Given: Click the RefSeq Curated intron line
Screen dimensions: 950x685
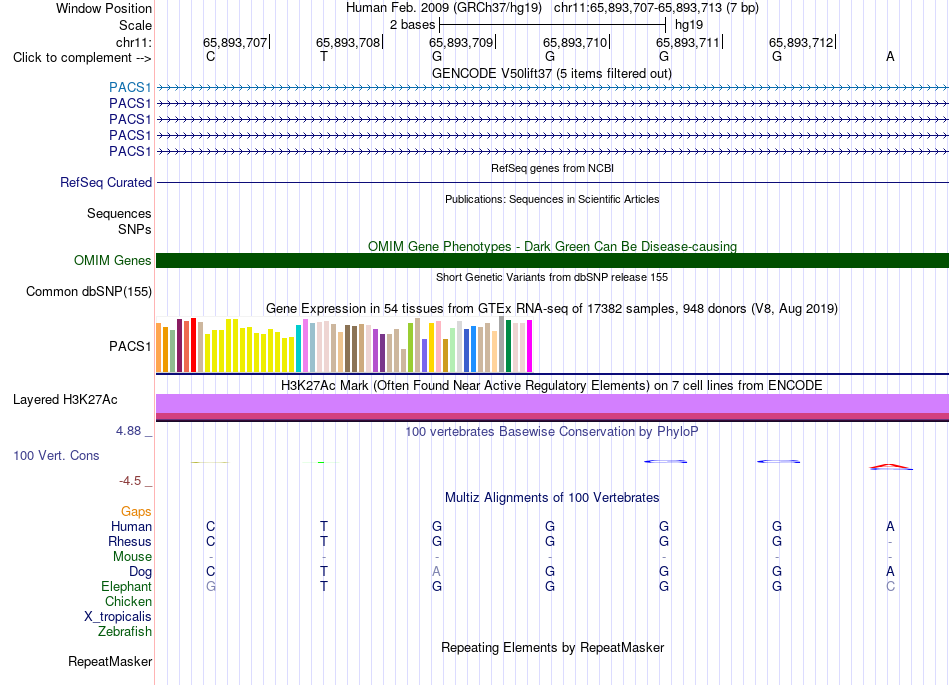Looking at the screenshot, I should (x=552, y=182).
